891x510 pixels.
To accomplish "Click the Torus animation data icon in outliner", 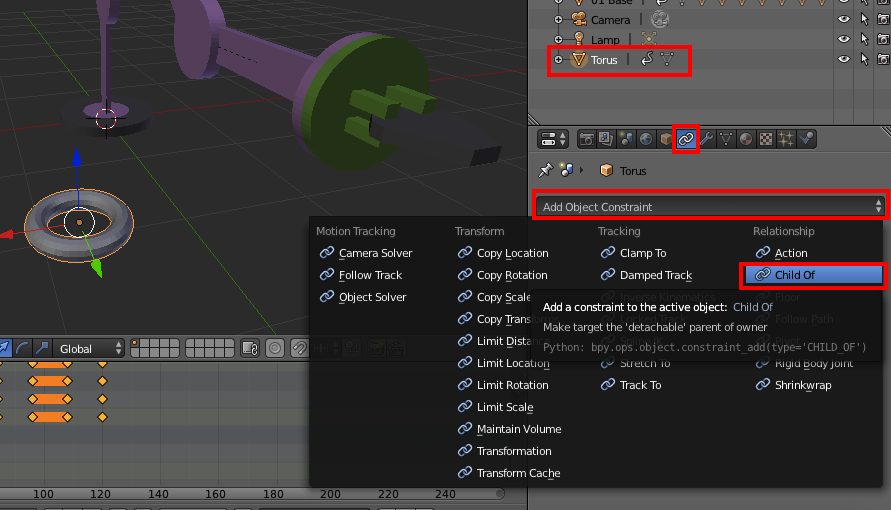I will pyautogui.click(x=647, y=59).
